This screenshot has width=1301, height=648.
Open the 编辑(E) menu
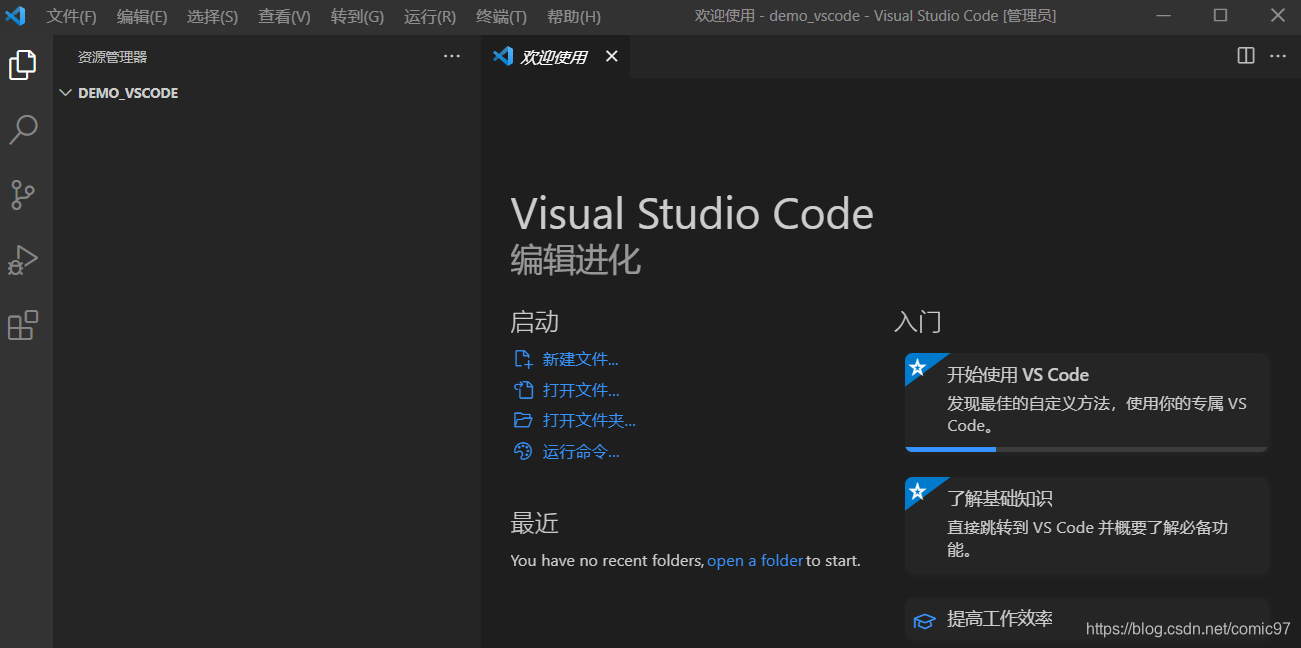pyautogui.click(x=142, y=16)
